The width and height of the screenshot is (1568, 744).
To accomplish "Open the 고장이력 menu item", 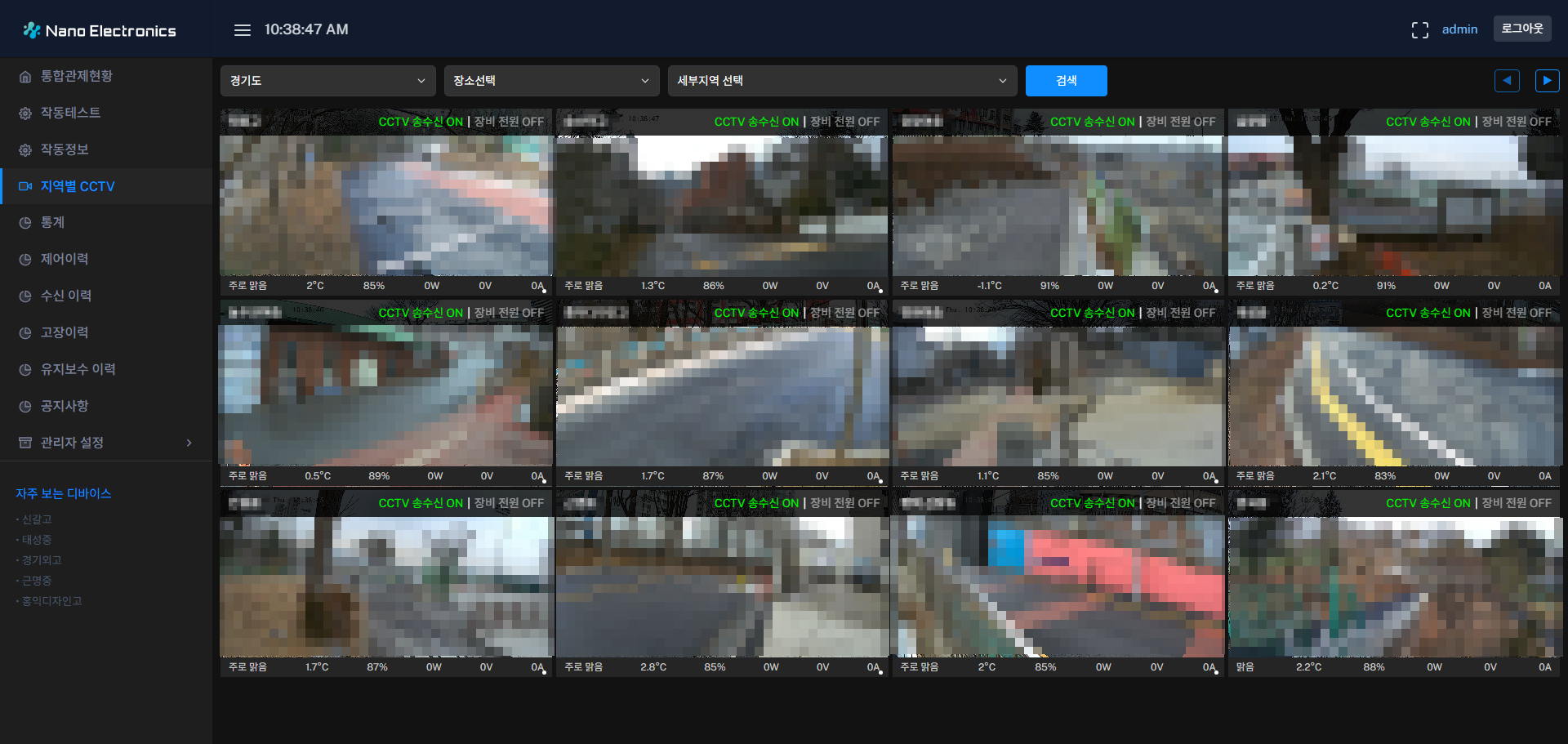I will tap(65, 332).
